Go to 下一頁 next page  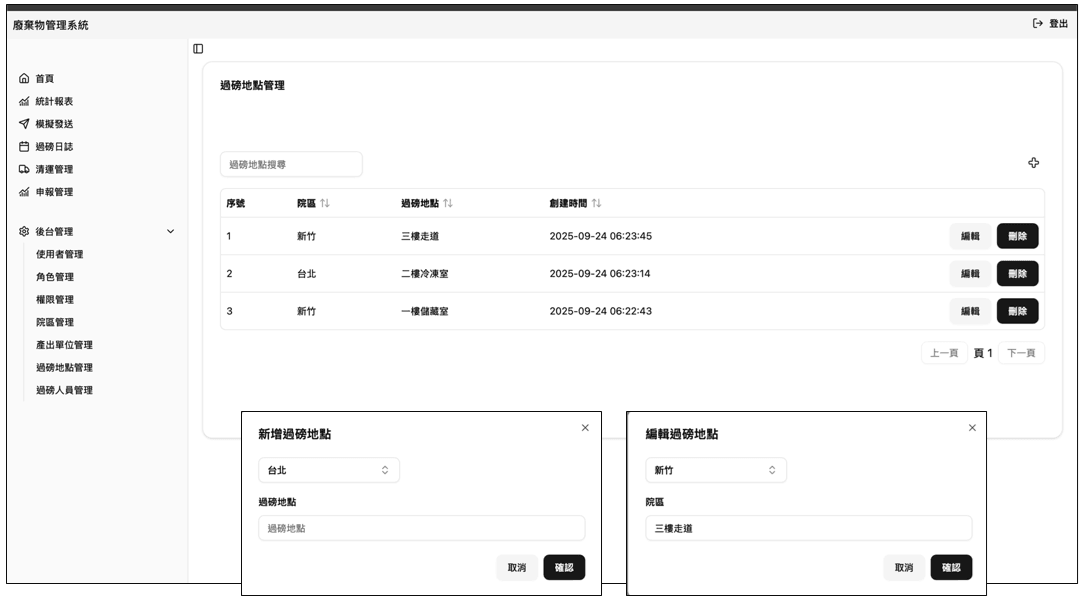pyautogui.click(x=1021, y=353)
